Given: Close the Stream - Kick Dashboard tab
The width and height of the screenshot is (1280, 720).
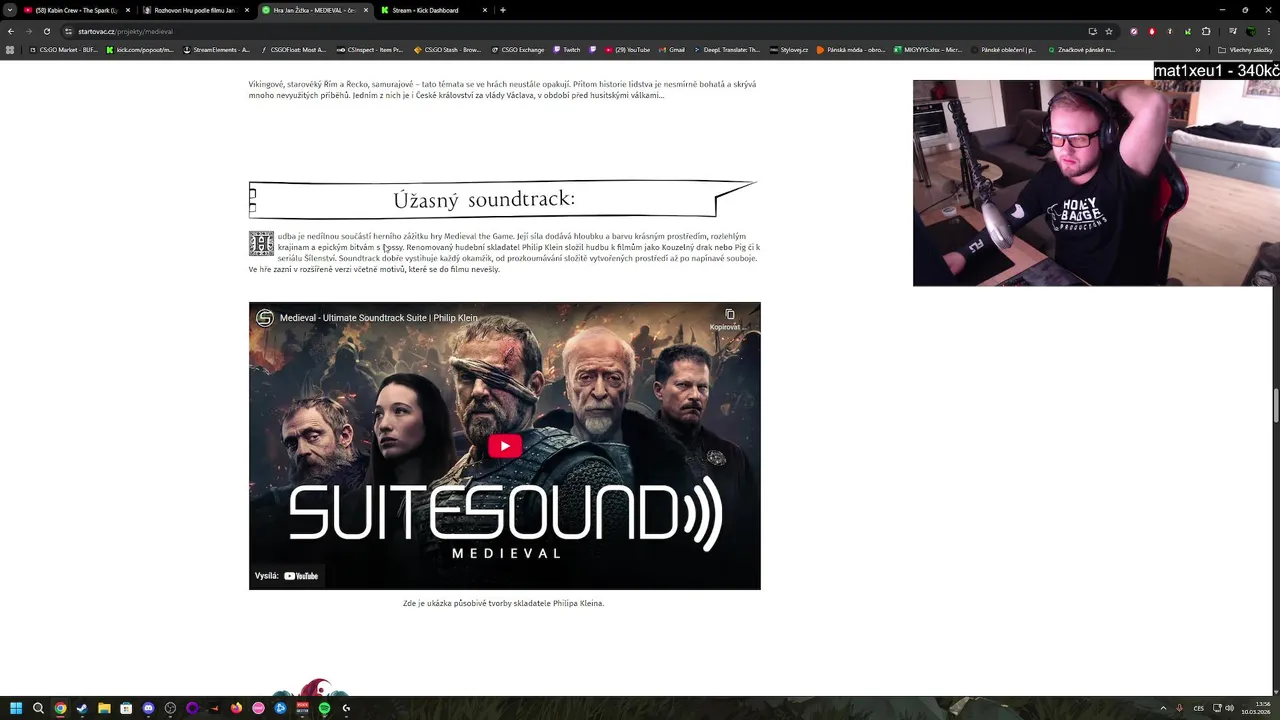Looking at the screenshot, I should point(485,10).
